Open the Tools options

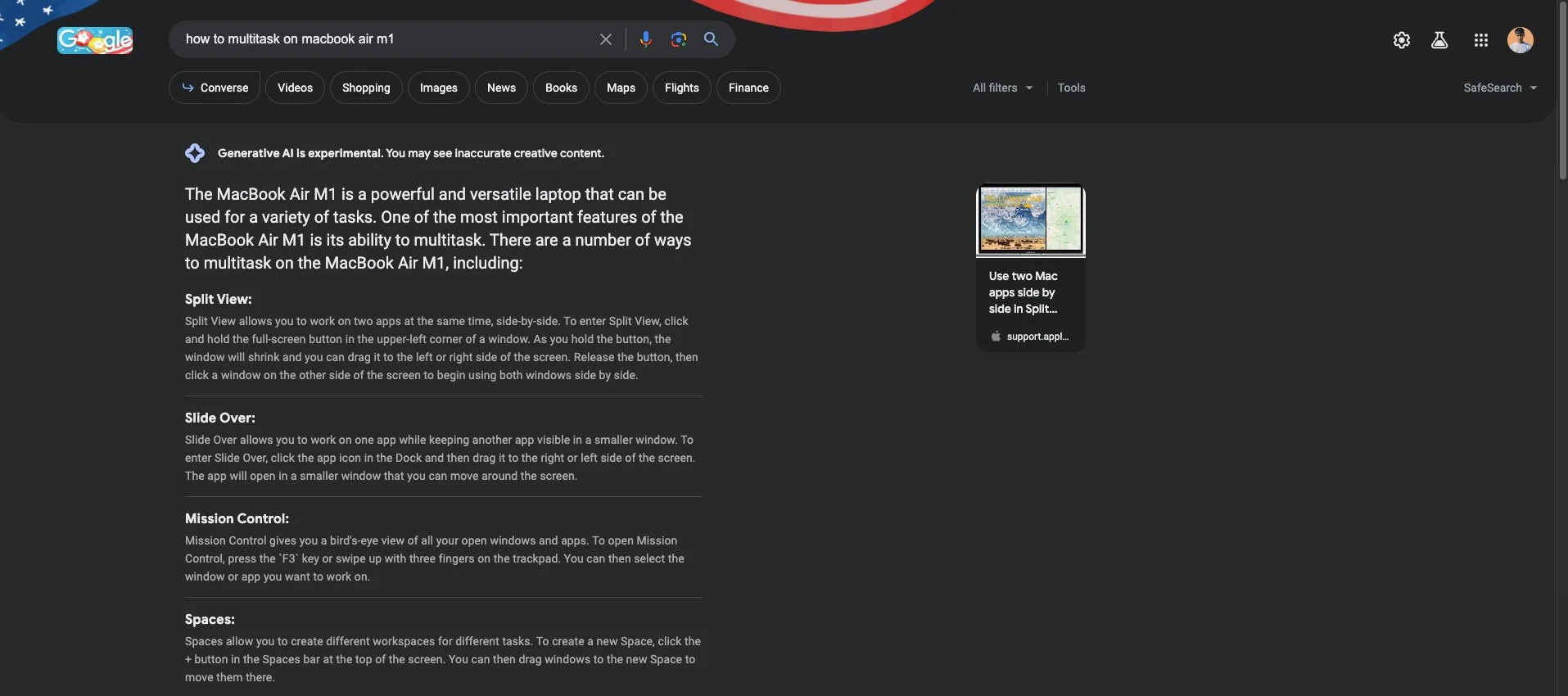(1071, 88)
